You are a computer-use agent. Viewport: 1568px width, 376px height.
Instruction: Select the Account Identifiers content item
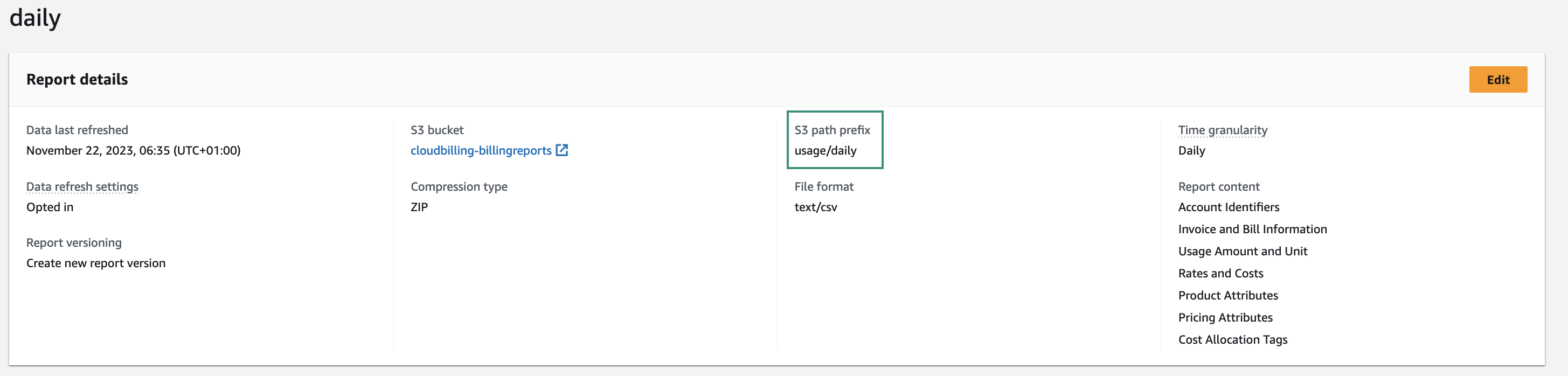tap(1229, 207)
